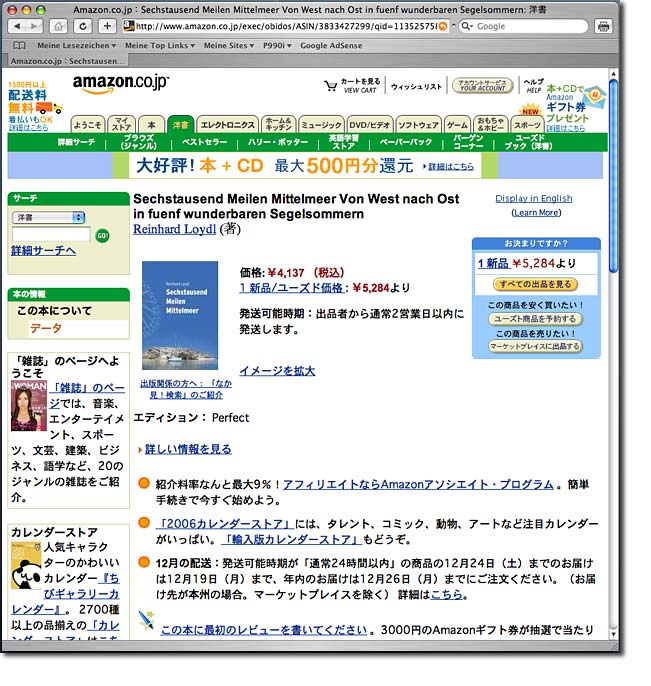Expand the Meine Lesezeichen bookmarks menu
The width and height of the screenshot is (651, 686).
(75, 45)
